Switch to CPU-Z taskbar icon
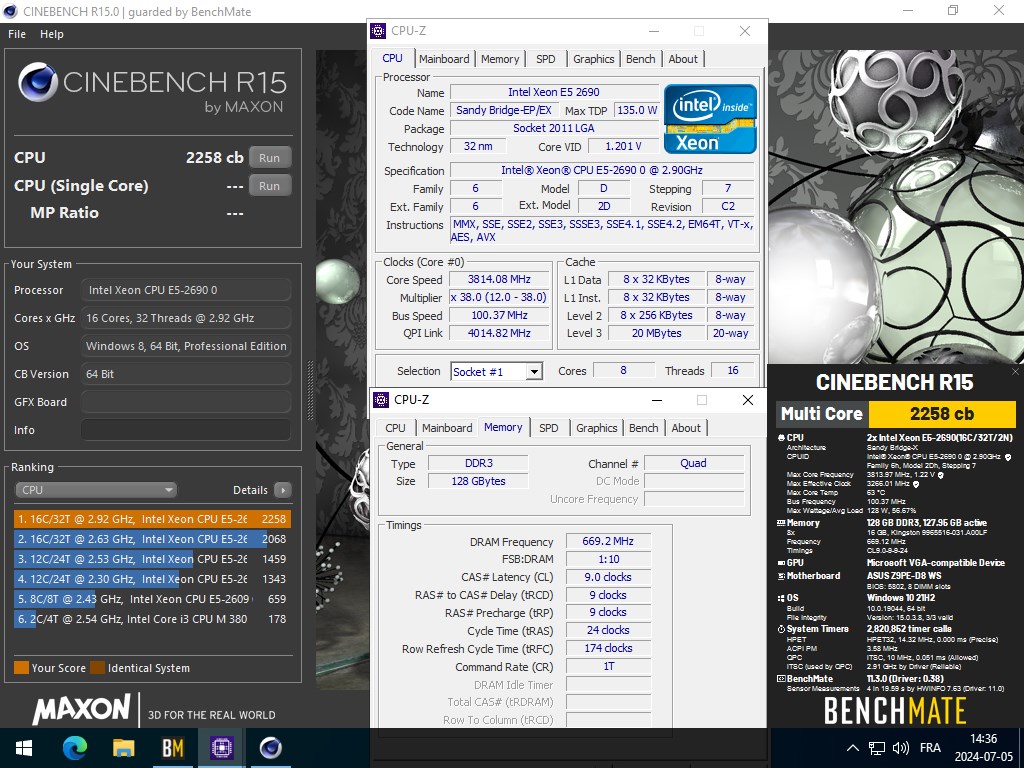The width and height of the screenshot is (1024, 768). click(222, 748)
